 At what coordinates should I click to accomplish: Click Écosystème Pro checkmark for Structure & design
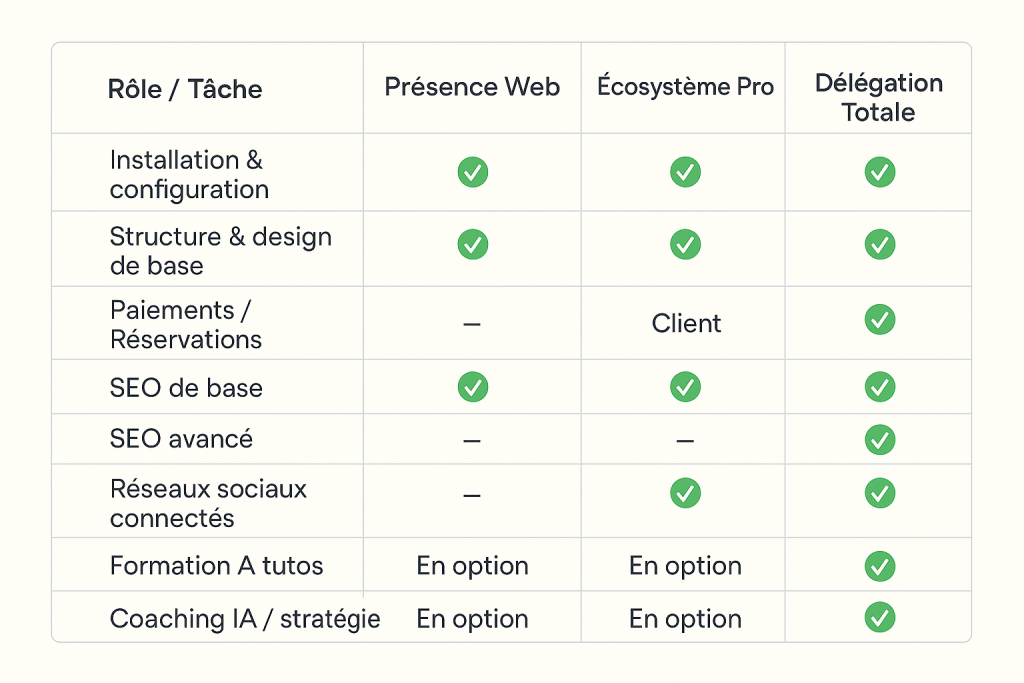(685, 244)
